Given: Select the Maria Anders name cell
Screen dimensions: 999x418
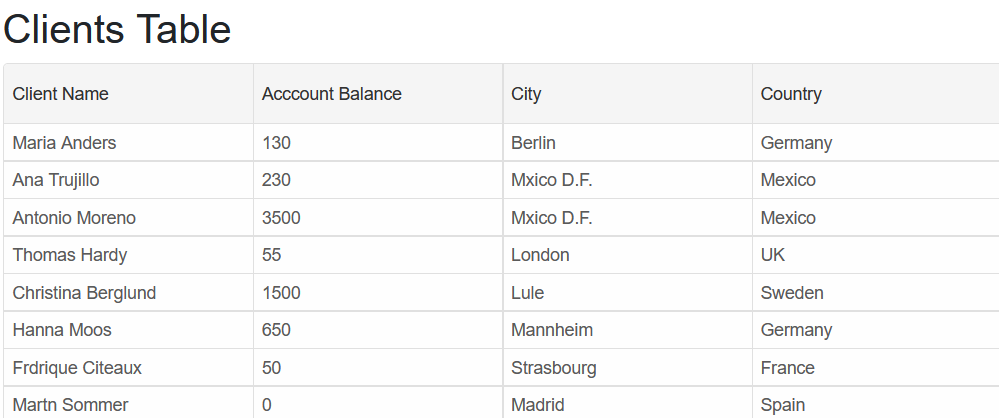Looking at the screenshot, I should (129, 143).
